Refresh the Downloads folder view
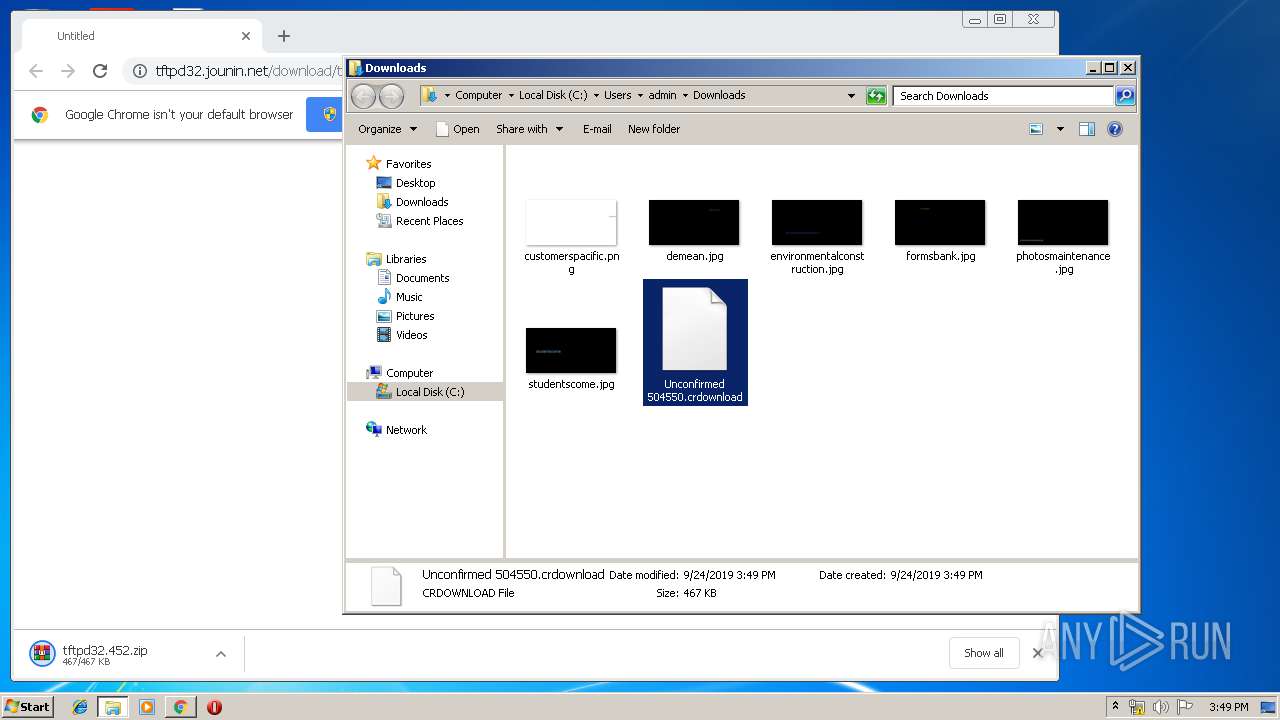This screenshot has height=720, width=1280. coord(876,96)
